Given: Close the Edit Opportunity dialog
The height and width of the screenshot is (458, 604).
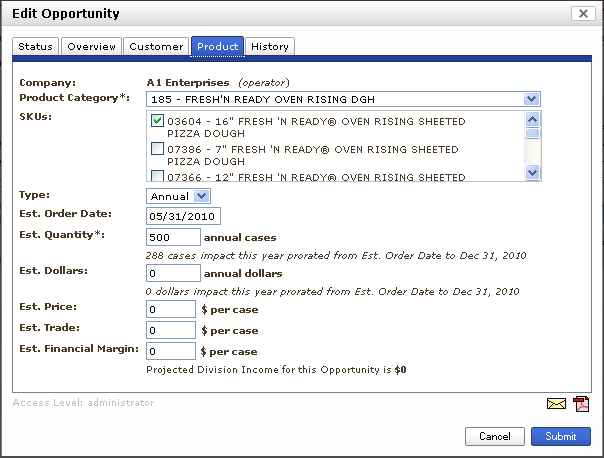Looking at the screenshot, I should pos(583,13).
